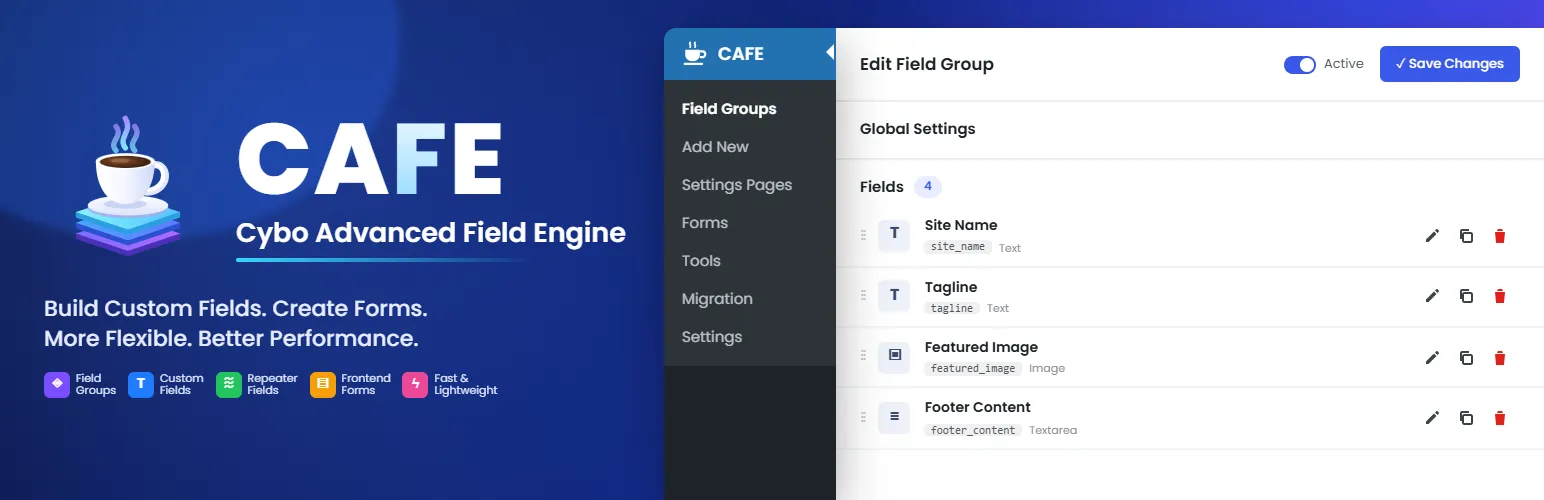Duplicate the Footer Content field
The height and width of the screenshot is (500, 1544).
pyautogui.click(x=1466, y=418)
